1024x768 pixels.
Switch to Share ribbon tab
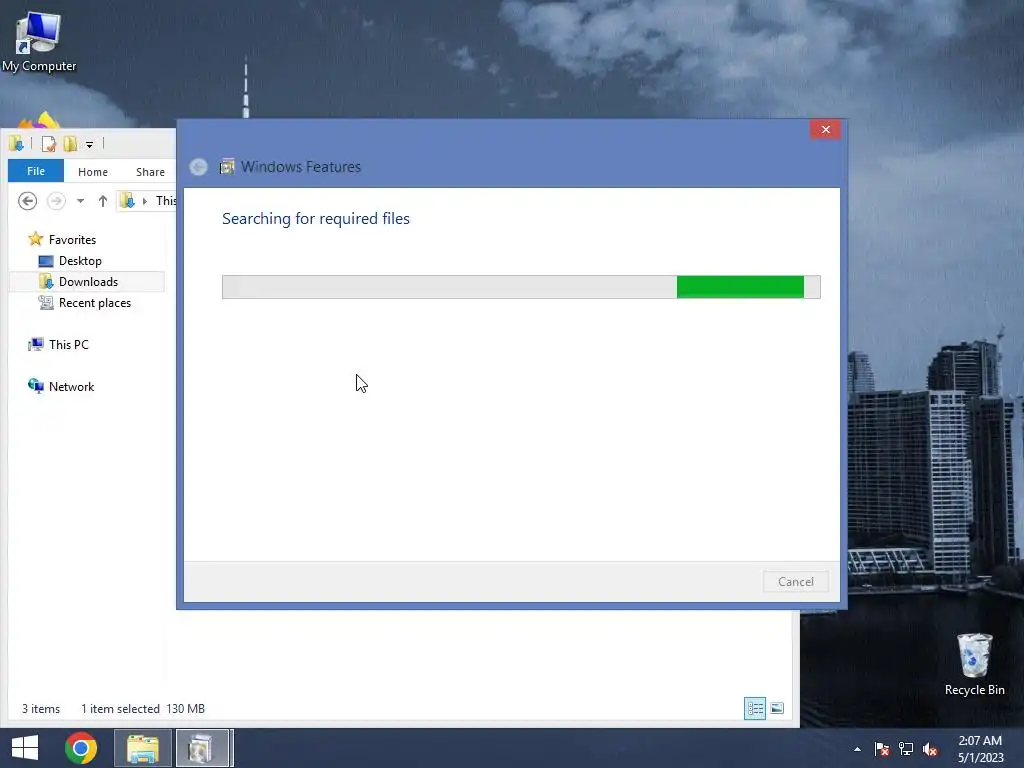(150, 172)
